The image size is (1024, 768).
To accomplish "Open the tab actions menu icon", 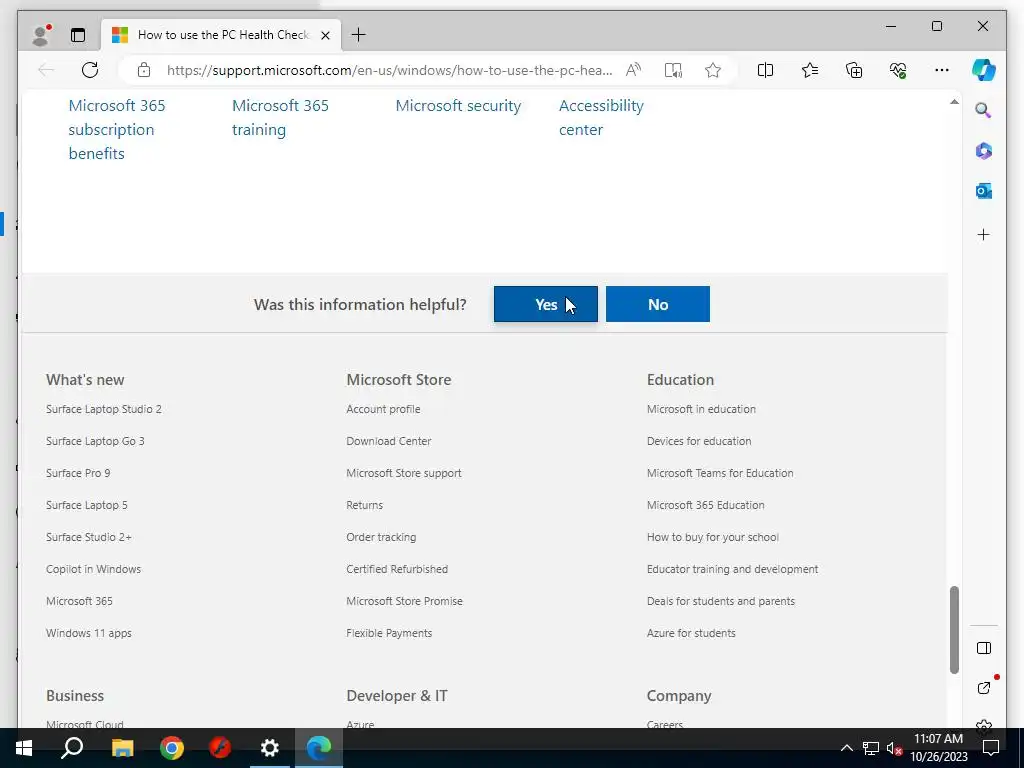I will point(78,35).
